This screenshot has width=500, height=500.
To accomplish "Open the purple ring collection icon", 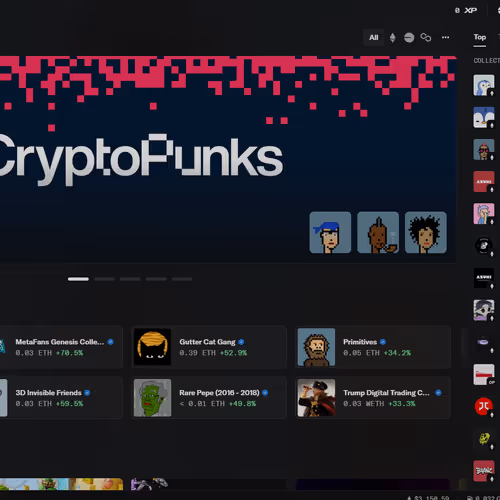I will coord(484,342).
